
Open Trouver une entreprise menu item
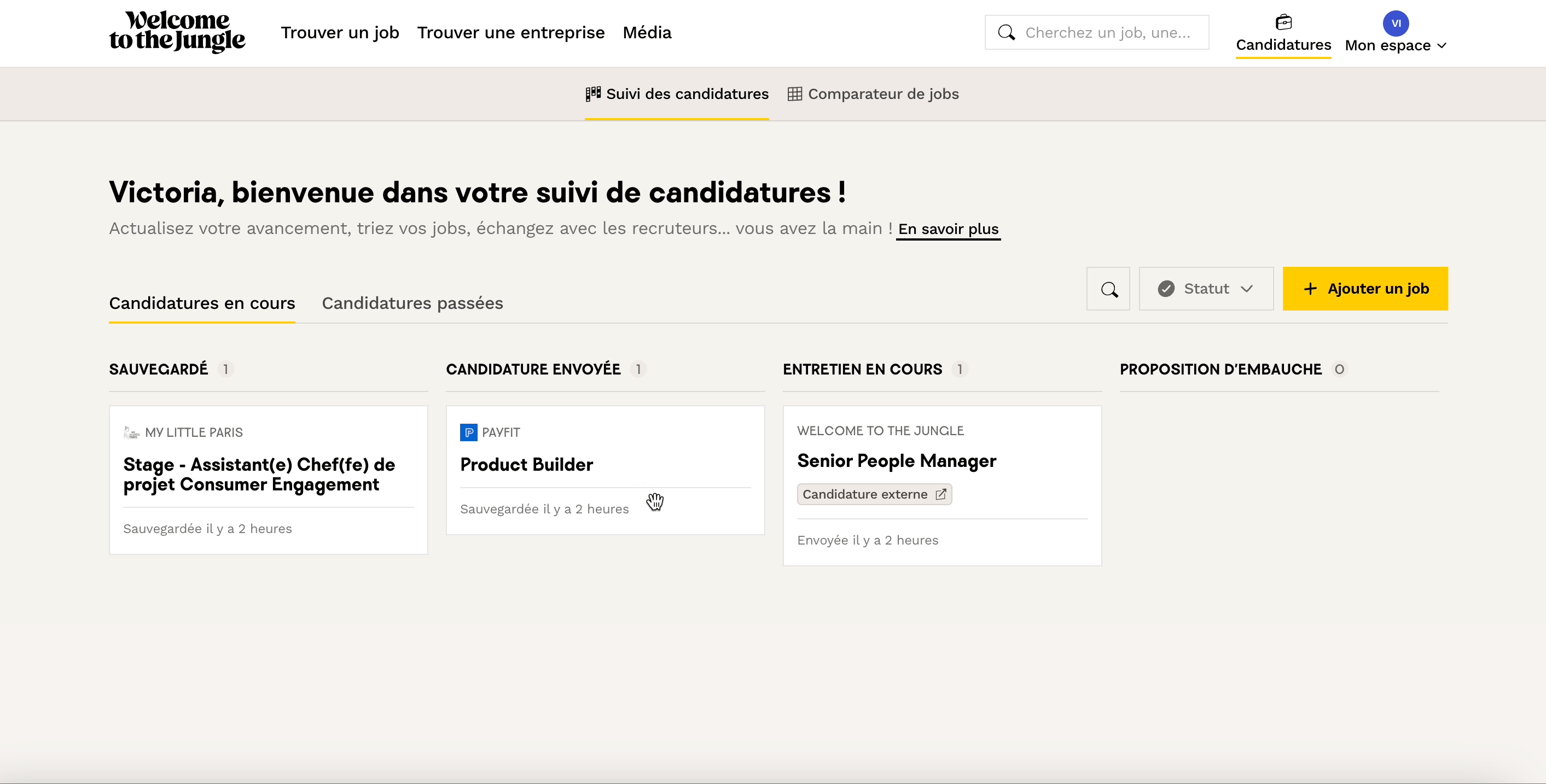(511, 32)
